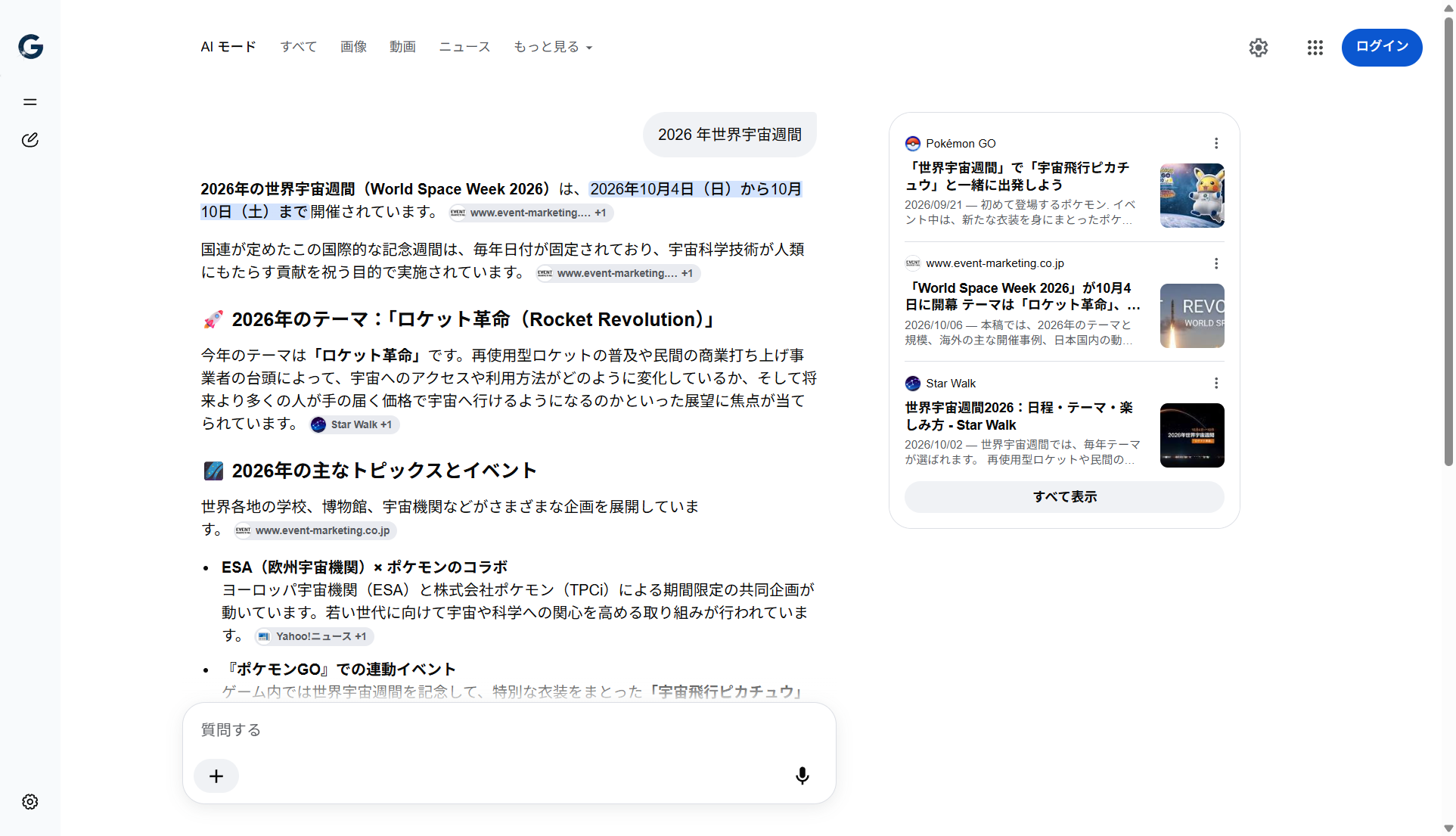Viewport: 1456px width, 836px height.
Task: Open more options for Star Walk result
Action: point(1216,384)
